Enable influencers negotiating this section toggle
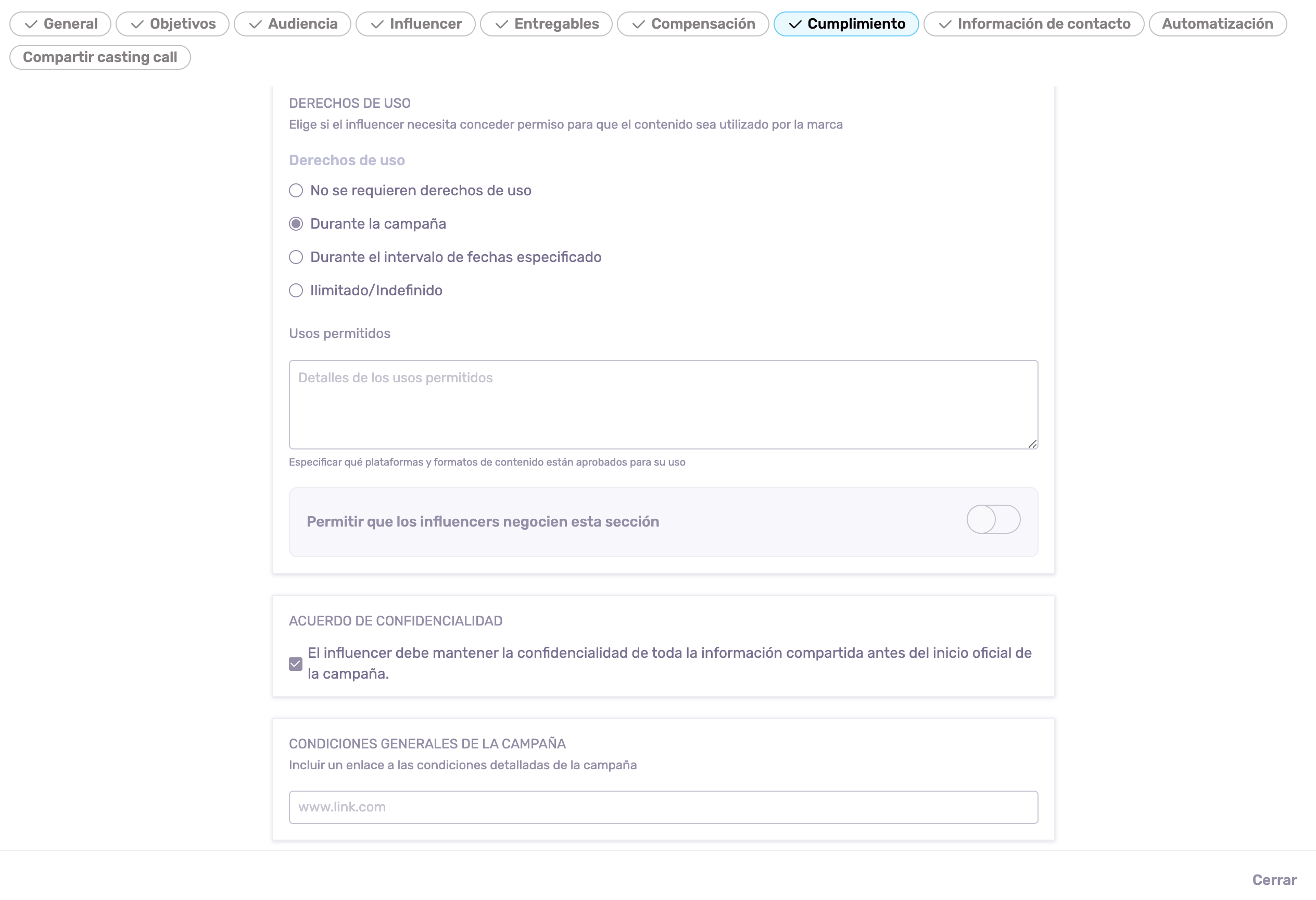This screenshot has width=1316, height=900. [993, 519]
